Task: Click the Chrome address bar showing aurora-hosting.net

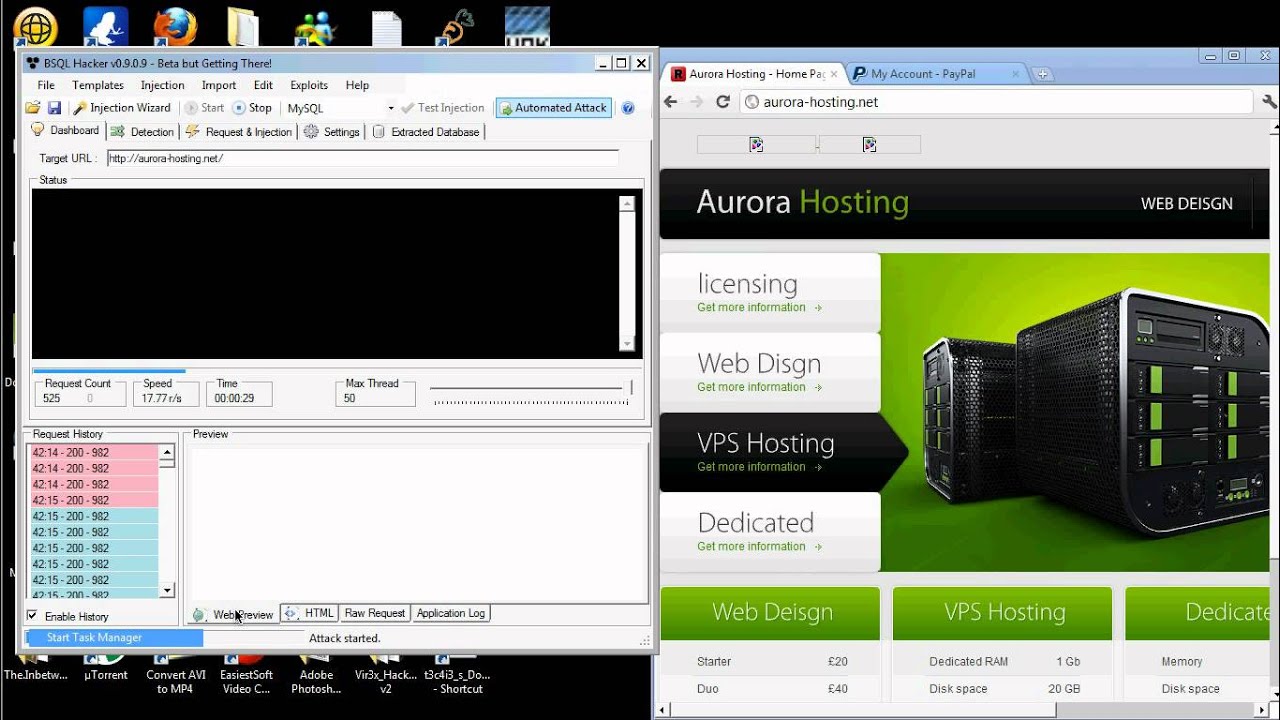Action: 996,102
